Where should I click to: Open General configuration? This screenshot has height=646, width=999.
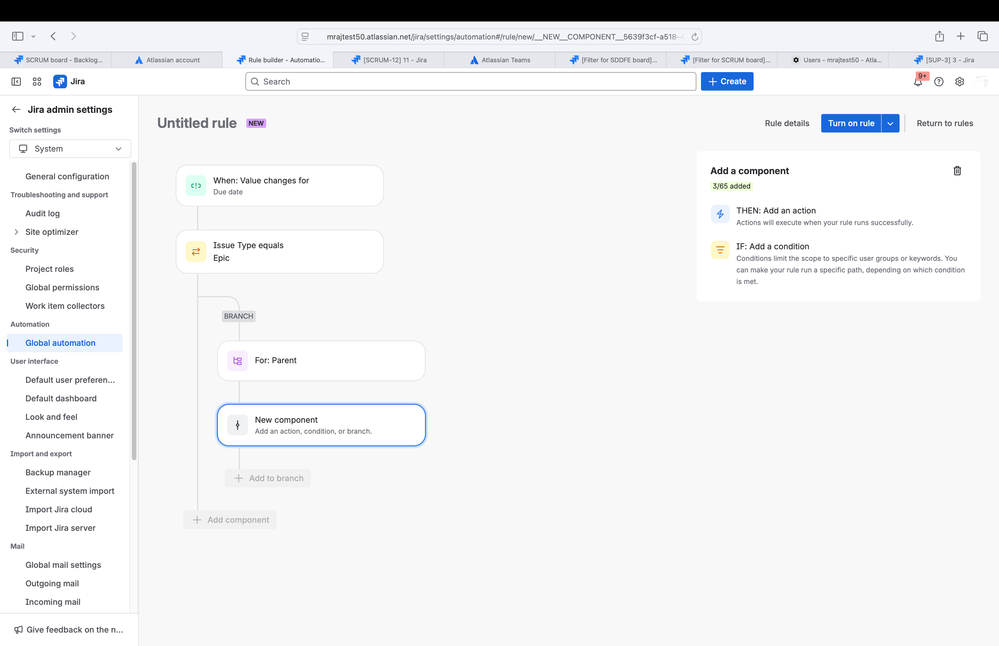[67, 176]
